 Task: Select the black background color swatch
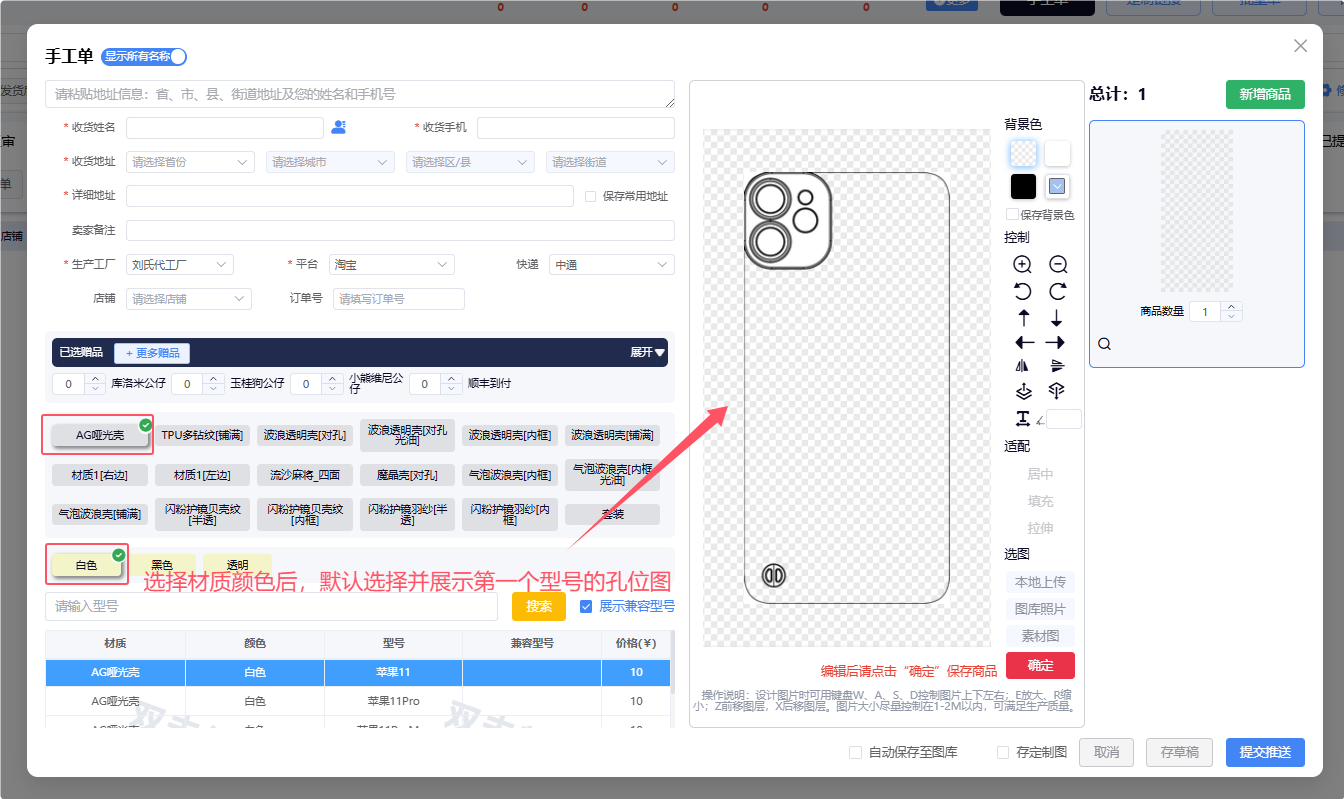1023,186
